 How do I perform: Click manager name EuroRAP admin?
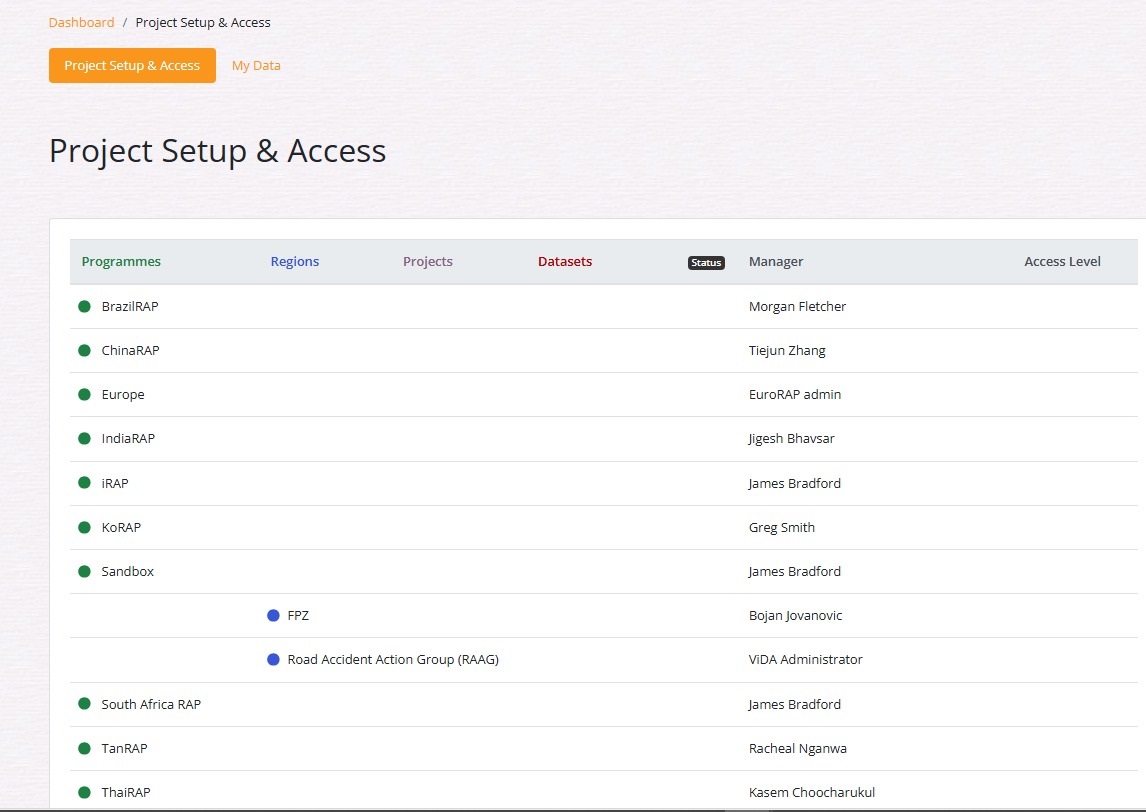pos(795,395)
